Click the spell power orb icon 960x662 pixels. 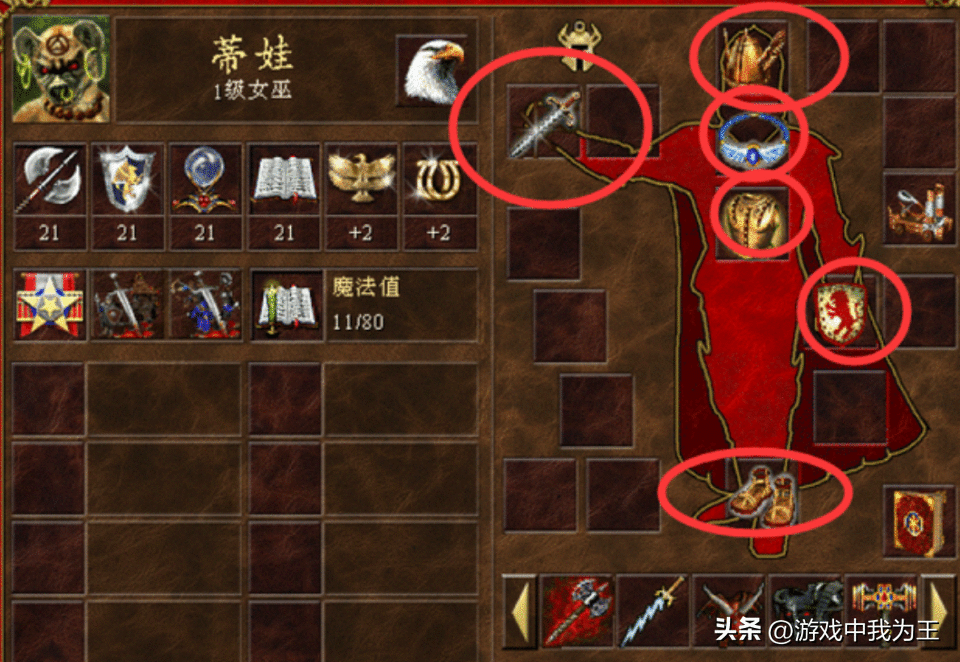pyautogui.click(x=205, y=179)
